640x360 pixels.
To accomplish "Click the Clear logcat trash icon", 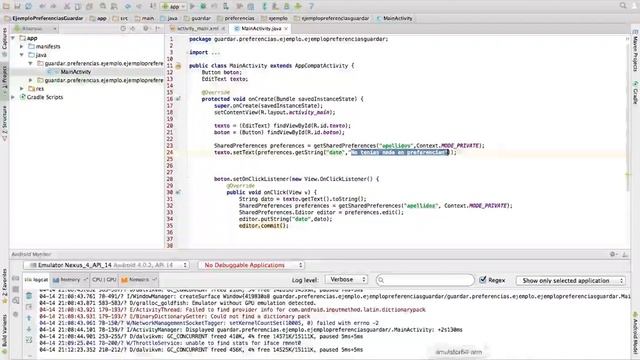I will [x=29, y=296].
